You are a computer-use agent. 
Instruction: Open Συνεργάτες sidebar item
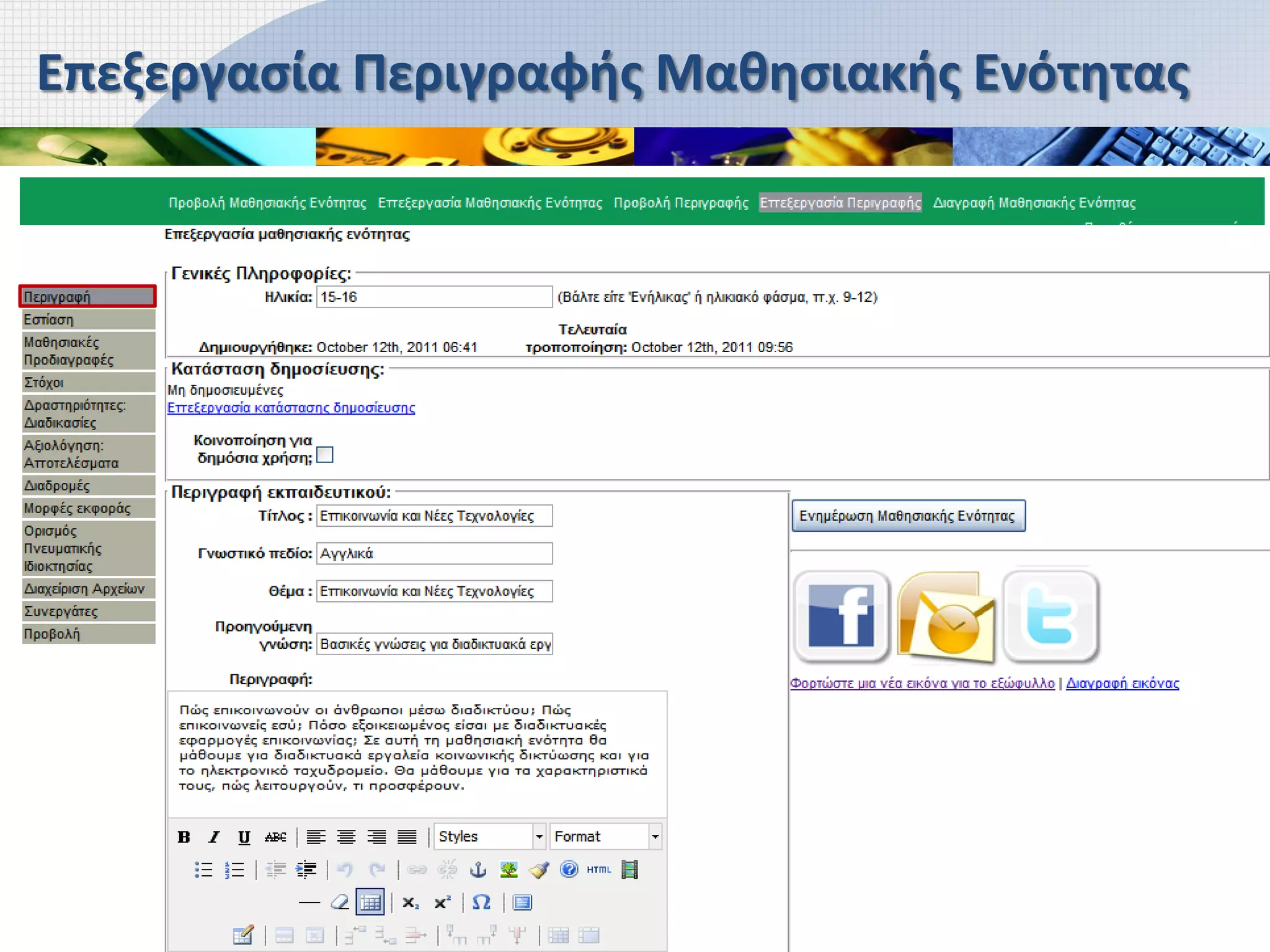89,612
